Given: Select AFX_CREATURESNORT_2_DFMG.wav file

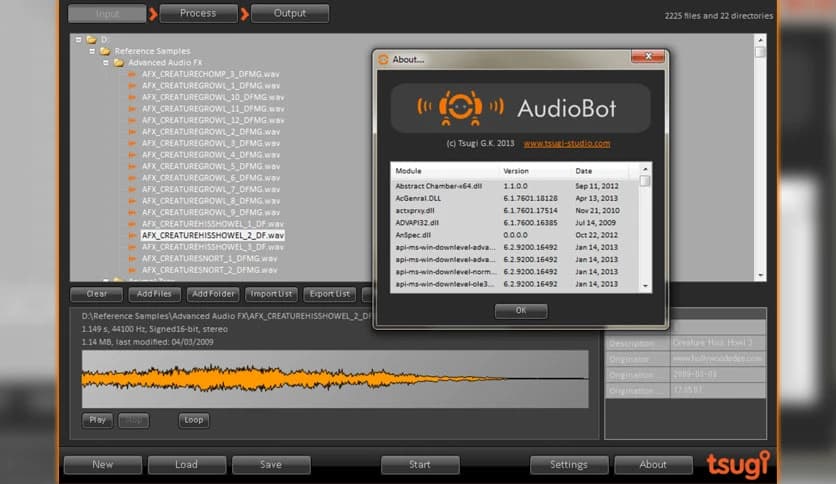Looking at the screenshot, I should coord(210,270).
